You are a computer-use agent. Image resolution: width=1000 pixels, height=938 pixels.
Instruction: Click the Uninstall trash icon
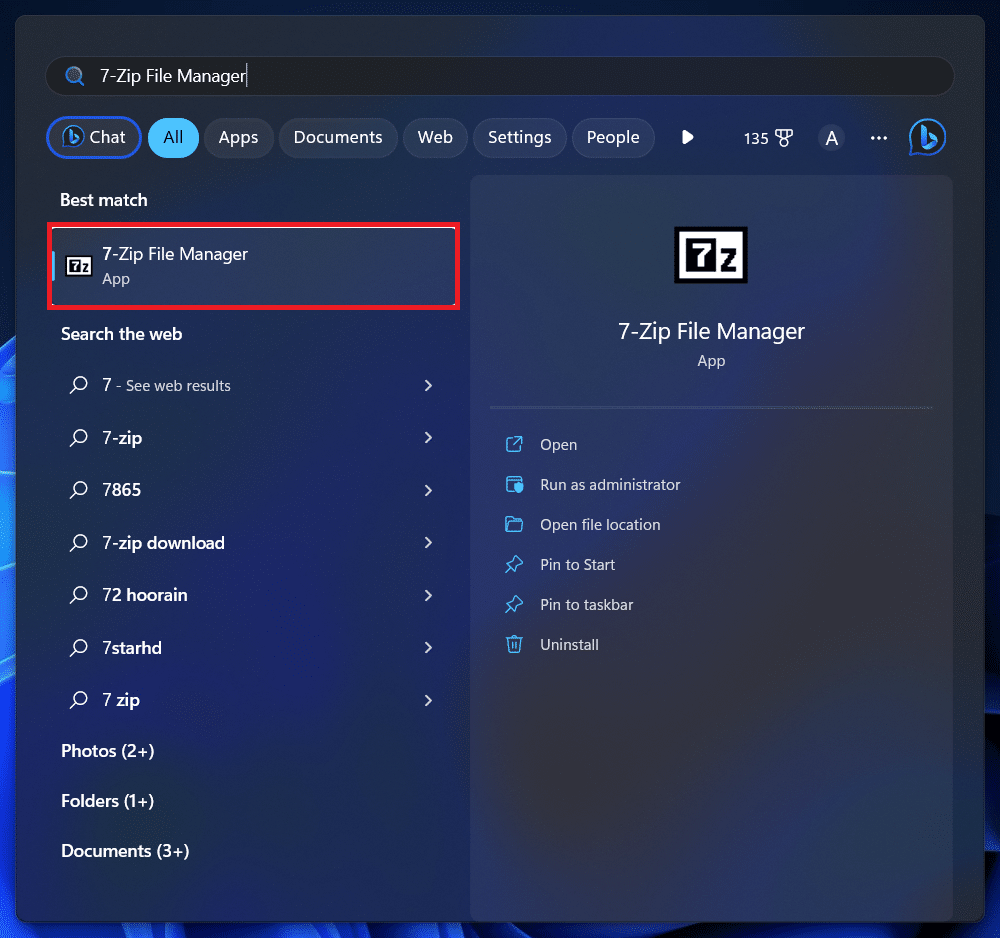coord(514,645)
